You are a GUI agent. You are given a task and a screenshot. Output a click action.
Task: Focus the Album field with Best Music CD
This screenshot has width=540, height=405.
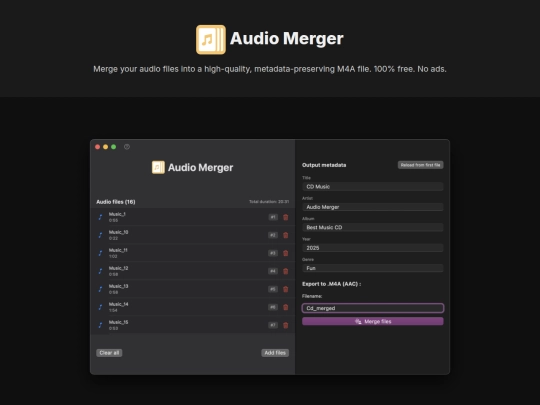point(373,227)
